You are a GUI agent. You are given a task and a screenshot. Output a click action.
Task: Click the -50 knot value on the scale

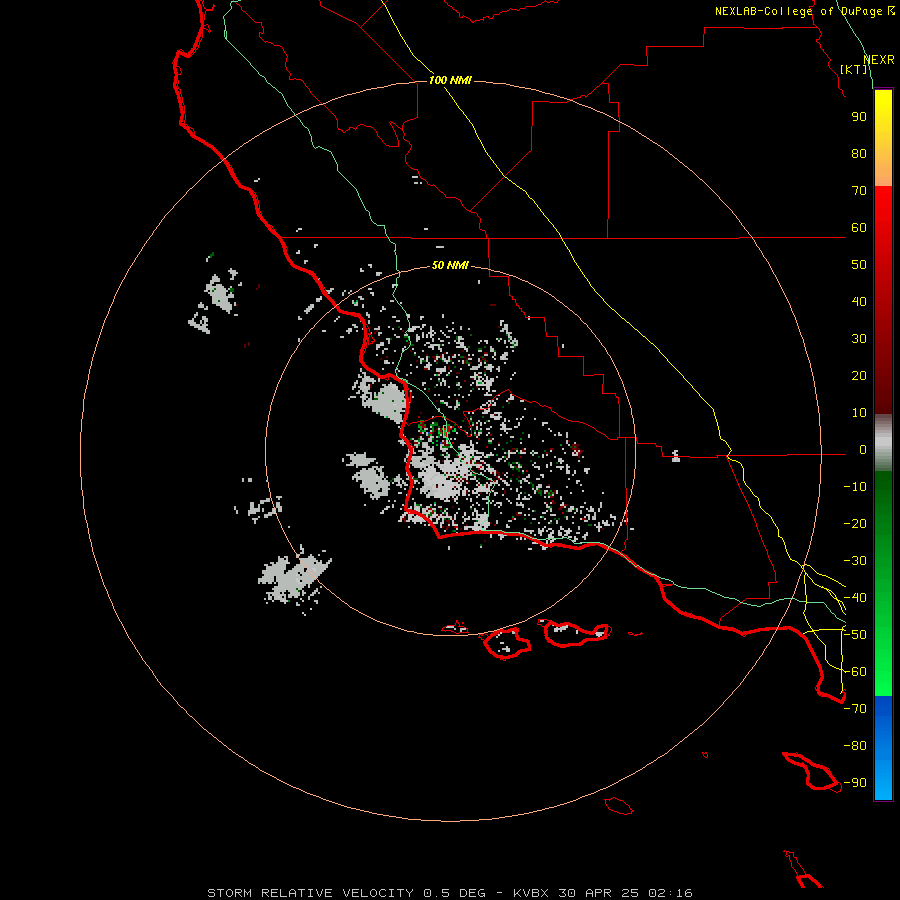855,635
